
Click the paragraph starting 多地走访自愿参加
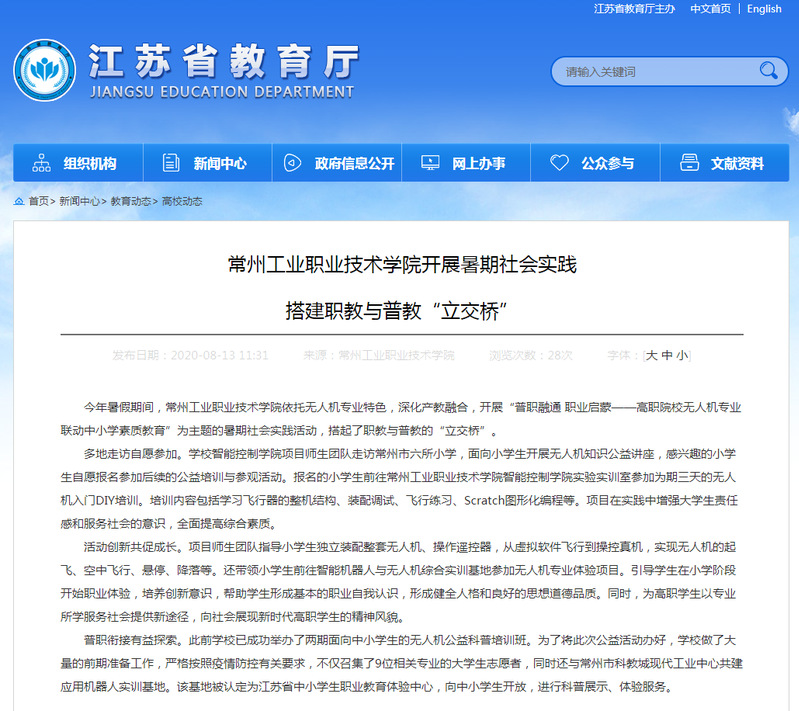tap(399, 489)
